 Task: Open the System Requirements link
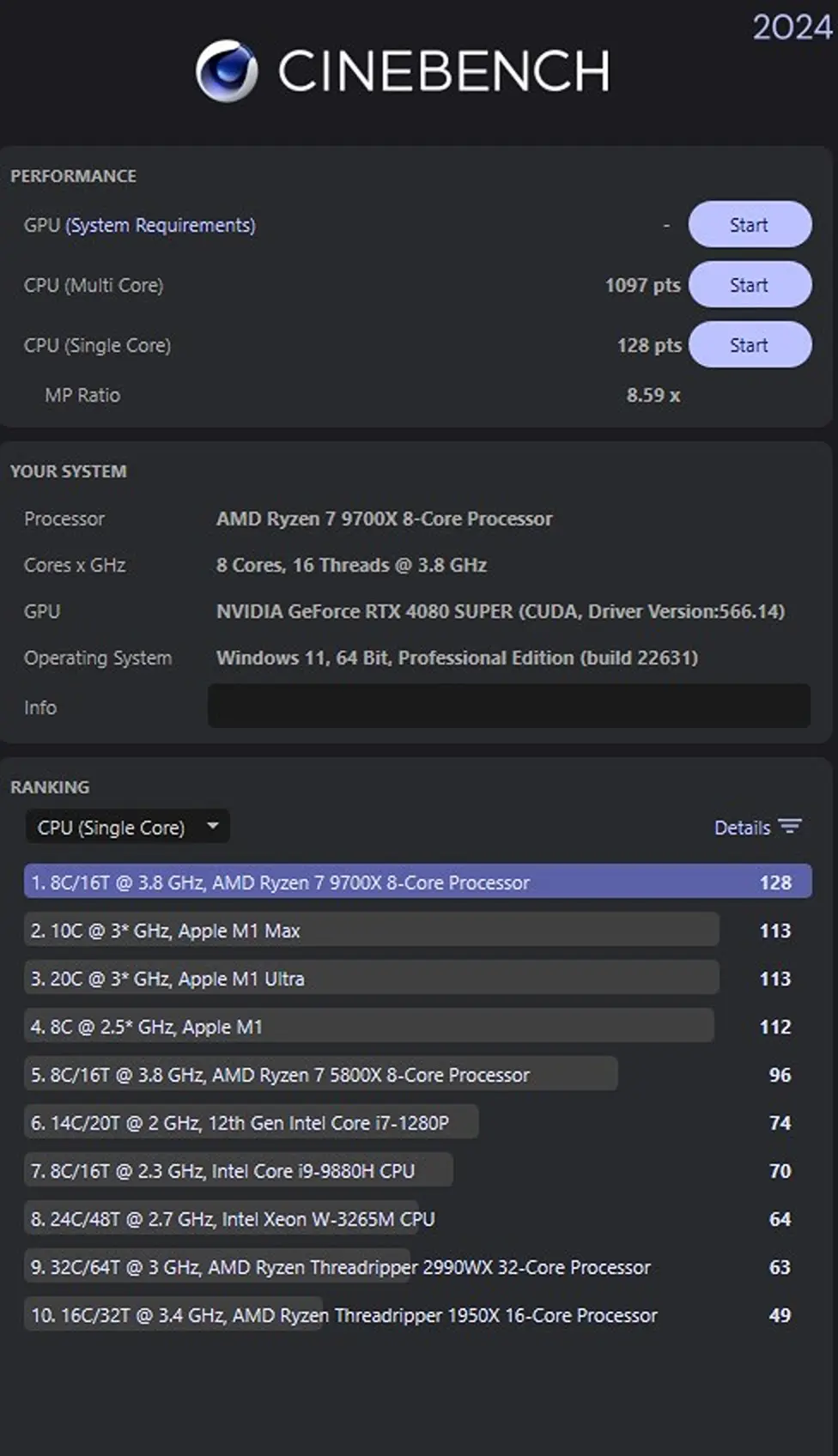coord(161,225)
